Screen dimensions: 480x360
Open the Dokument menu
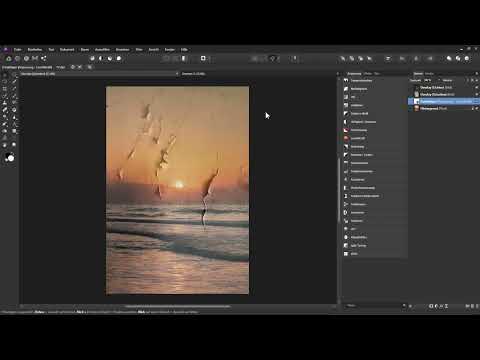coord(67,50)
